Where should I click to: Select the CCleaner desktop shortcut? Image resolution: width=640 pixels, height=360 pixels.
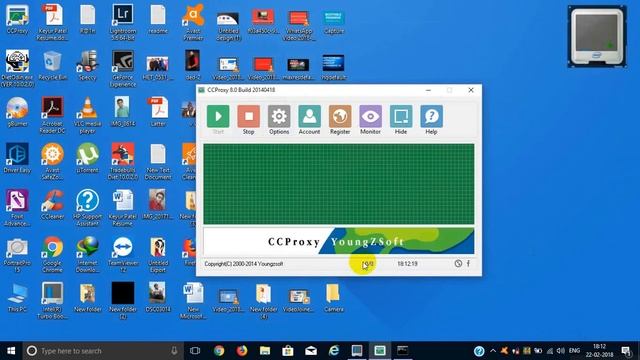tap(52, 205)
